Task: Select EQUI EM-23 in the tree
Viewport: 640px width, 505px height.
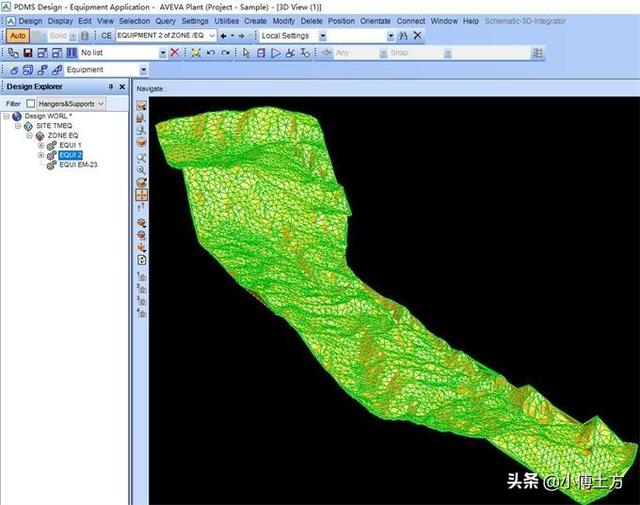Action: tap(77, 165)
